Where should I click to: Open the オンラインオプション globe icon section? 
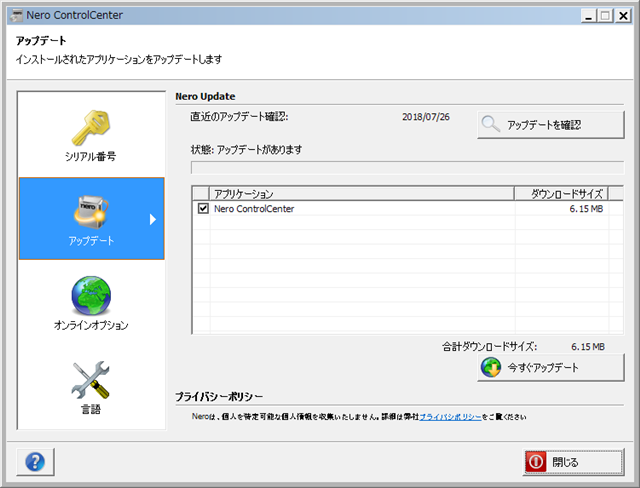pos(91,295)
